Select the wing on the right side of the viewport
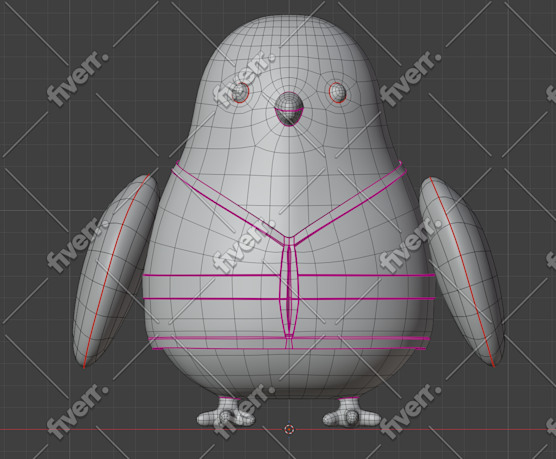Screen dimensions: 556x459 click(462, 271)
